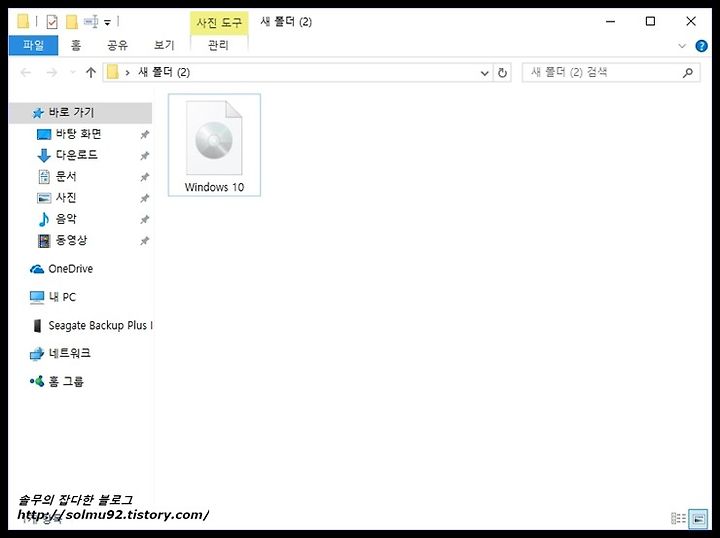720x538 pixels.
Task: Click the forward navigation arrow
Action: point(51,73)
